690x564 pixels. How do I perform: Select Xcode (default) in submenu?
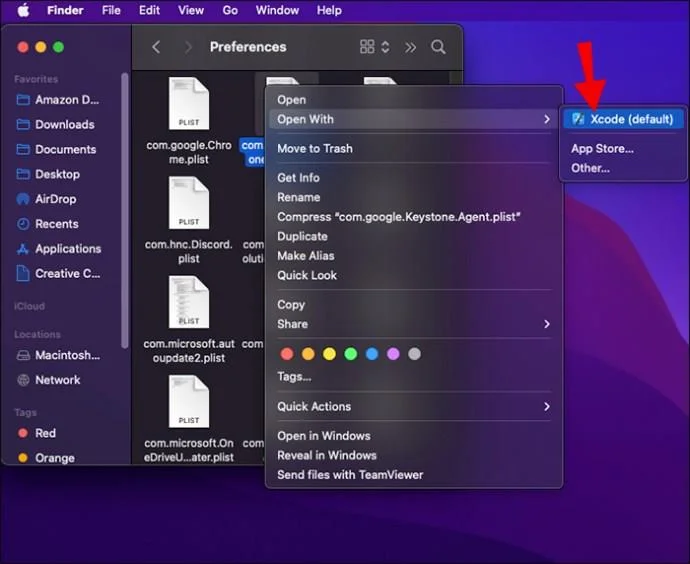(623, 119)
